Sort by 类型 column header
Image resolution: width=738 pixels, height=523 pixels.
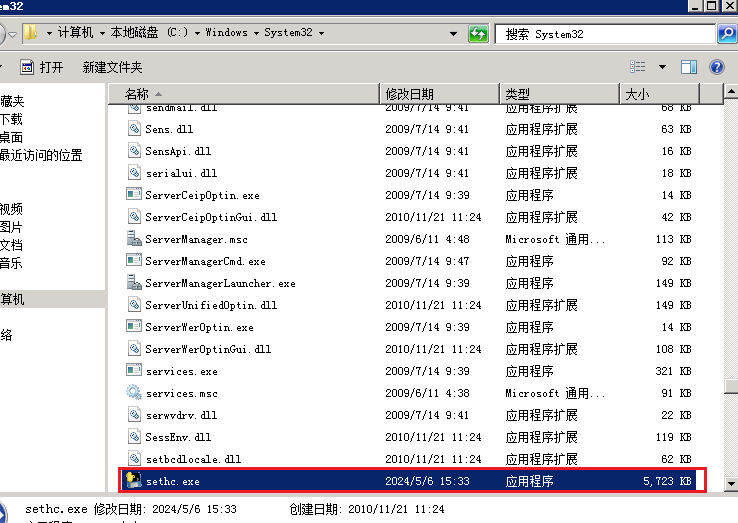click(x=559, y=94)
